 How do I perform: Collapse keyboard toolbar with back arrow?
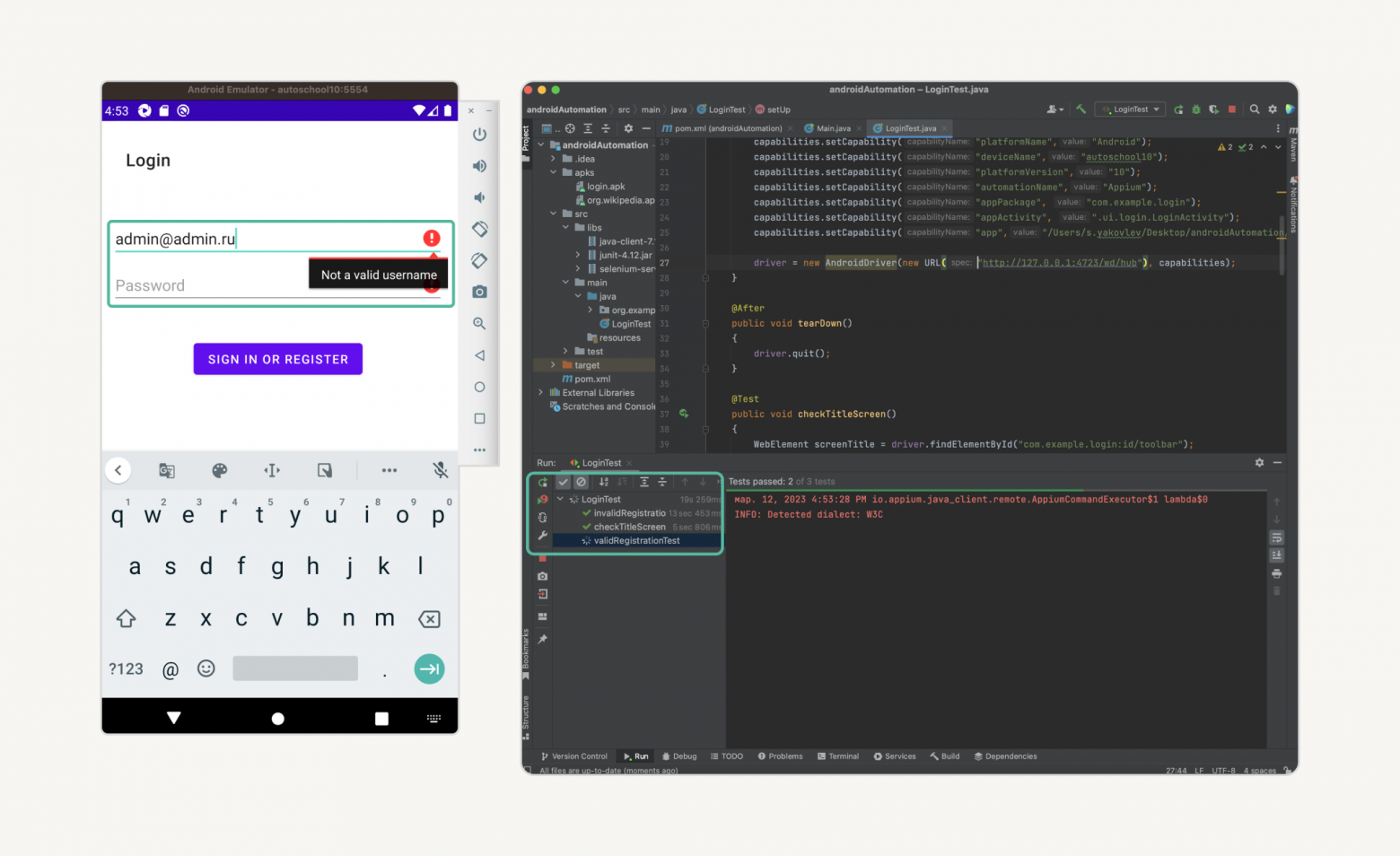coord(118,470)
